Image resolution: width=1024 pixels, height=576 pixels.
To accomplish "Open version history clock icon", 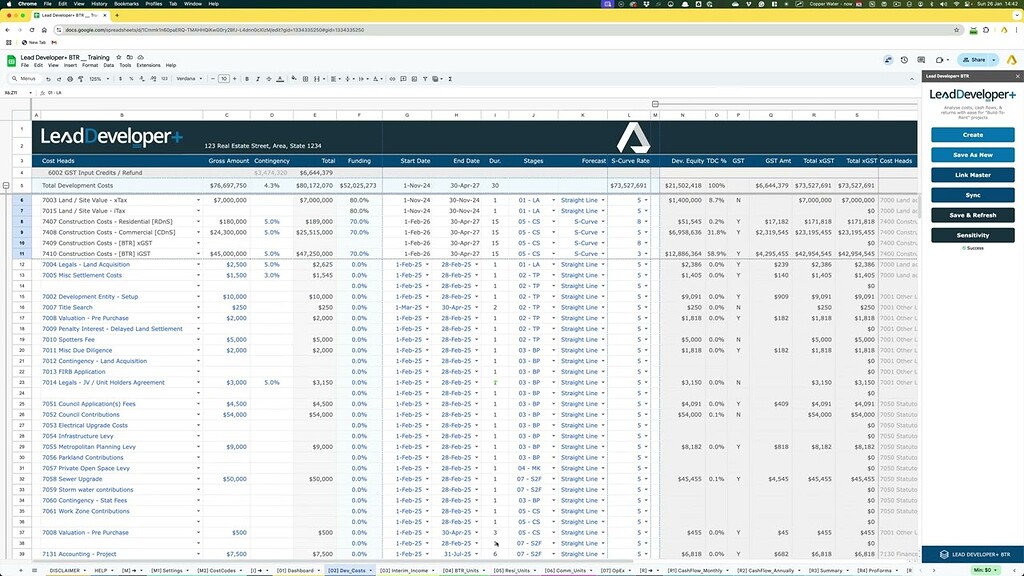I will click(x=904, y=60).
